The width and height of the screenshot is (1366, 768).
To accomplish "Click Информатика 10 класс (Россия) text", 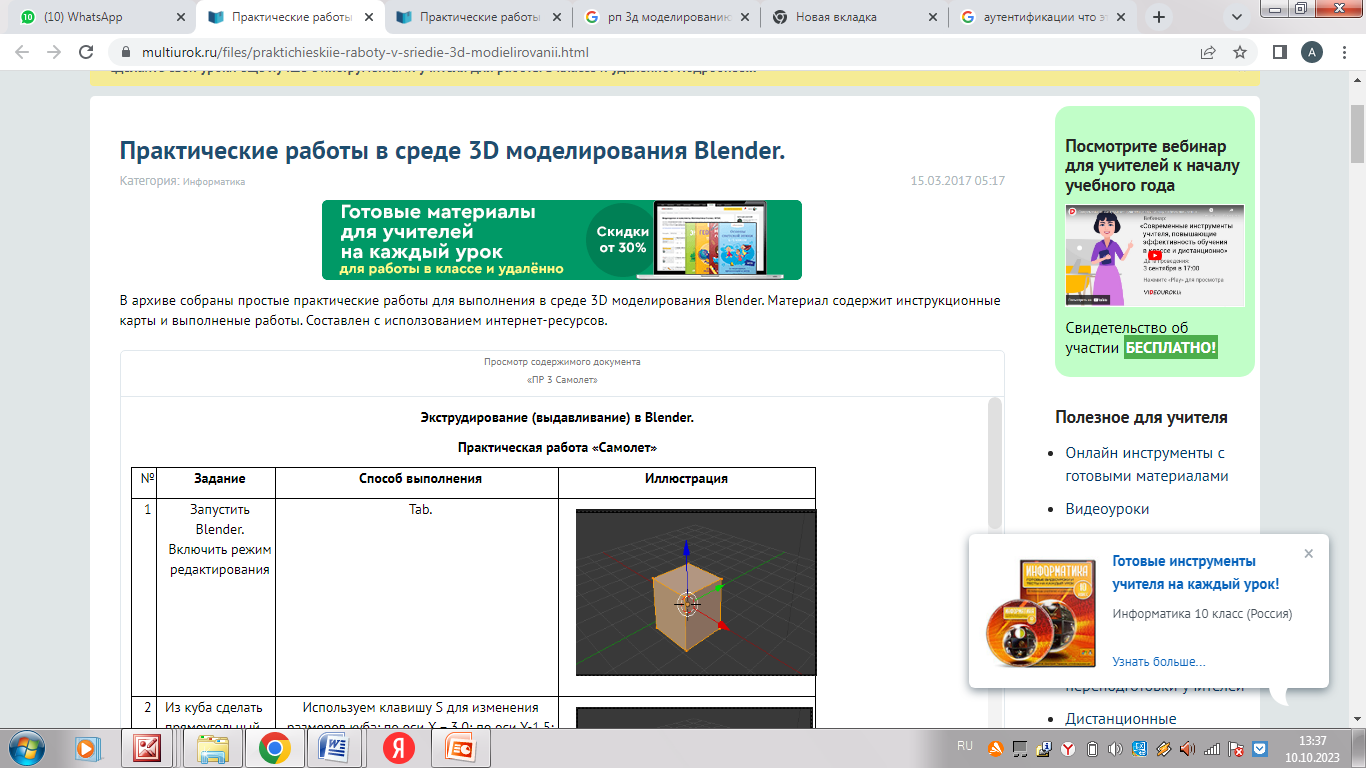I will click(1202, 614).
